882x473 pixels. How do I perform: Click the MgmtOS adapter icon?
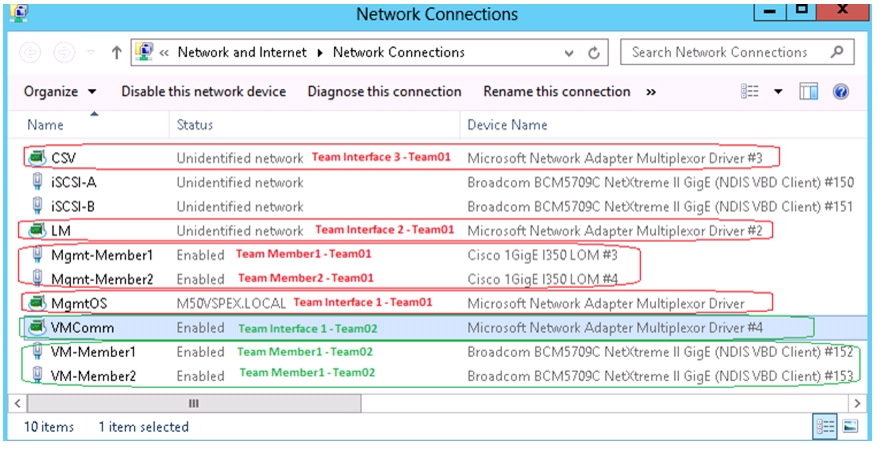38,303
